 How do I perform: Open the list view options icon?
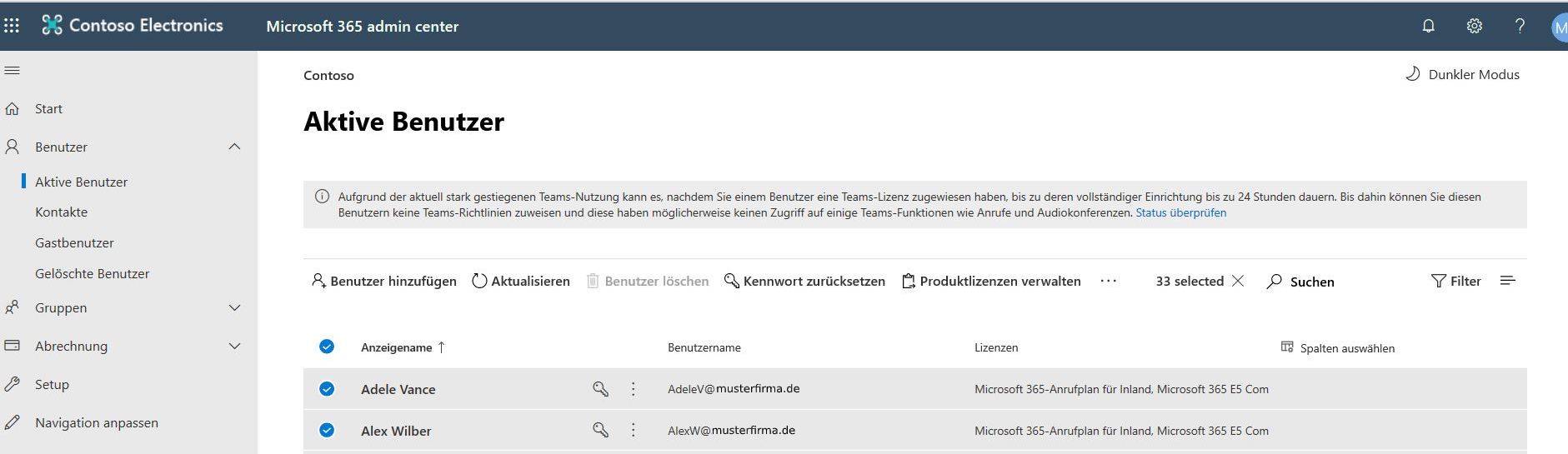(1507, 282)
